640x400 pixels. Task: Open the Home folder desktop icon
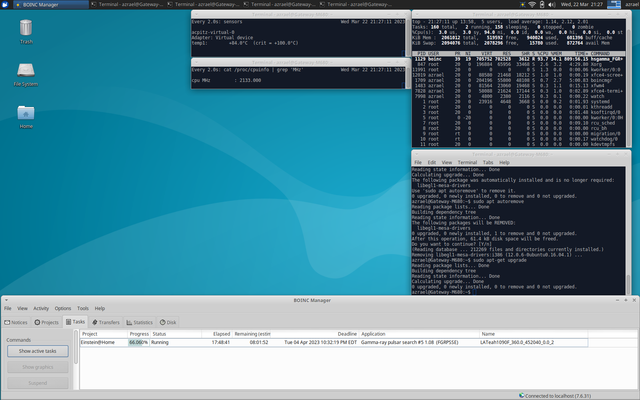pos(25,112)
